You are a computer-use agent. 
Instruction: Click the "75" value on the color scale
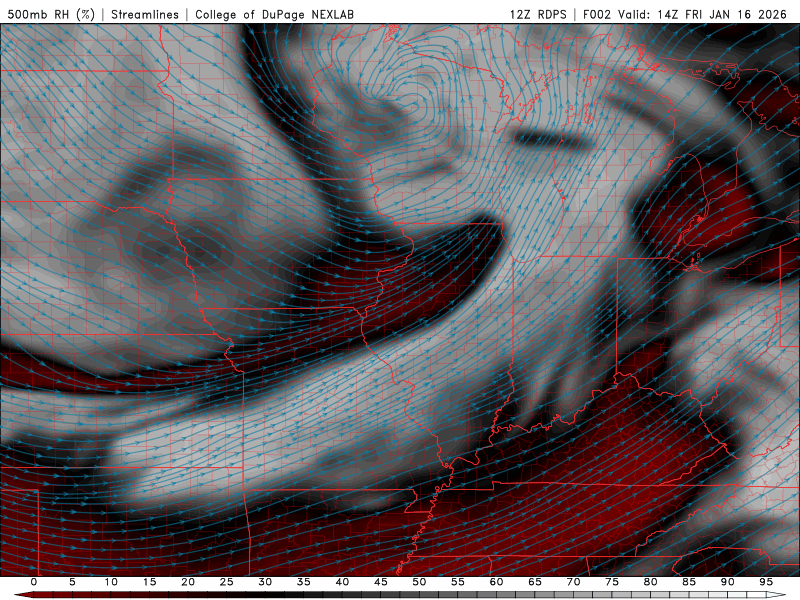tap(612, 582)
